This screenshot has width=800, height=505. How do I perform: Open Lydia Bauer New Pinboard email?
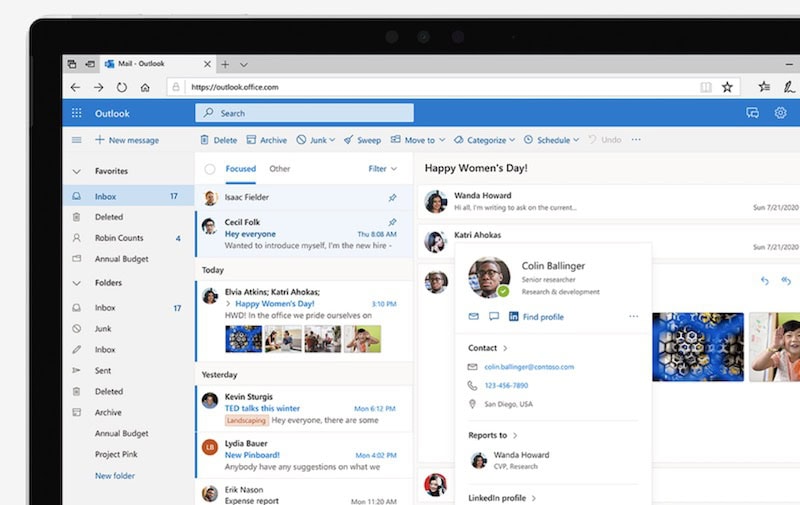click(x=304, y=456)
